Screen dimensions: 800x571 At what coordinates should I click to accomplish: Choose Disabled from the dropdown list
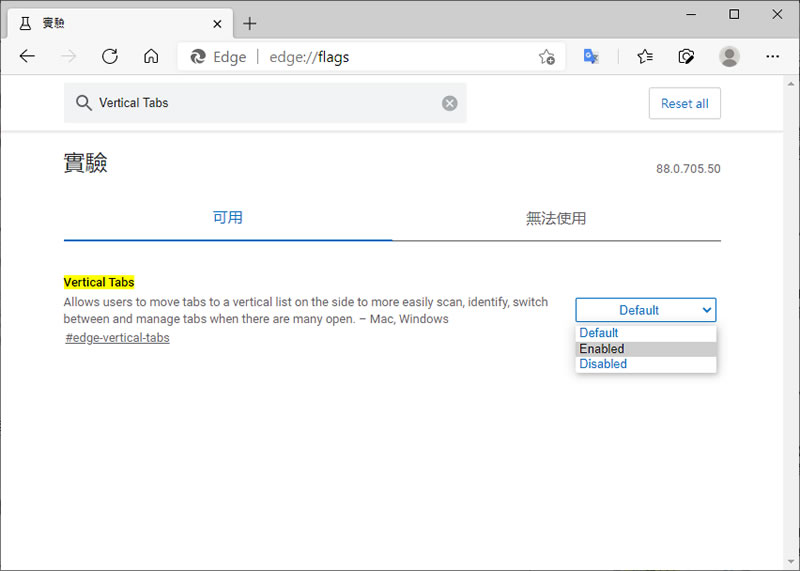tap(646, 364)
